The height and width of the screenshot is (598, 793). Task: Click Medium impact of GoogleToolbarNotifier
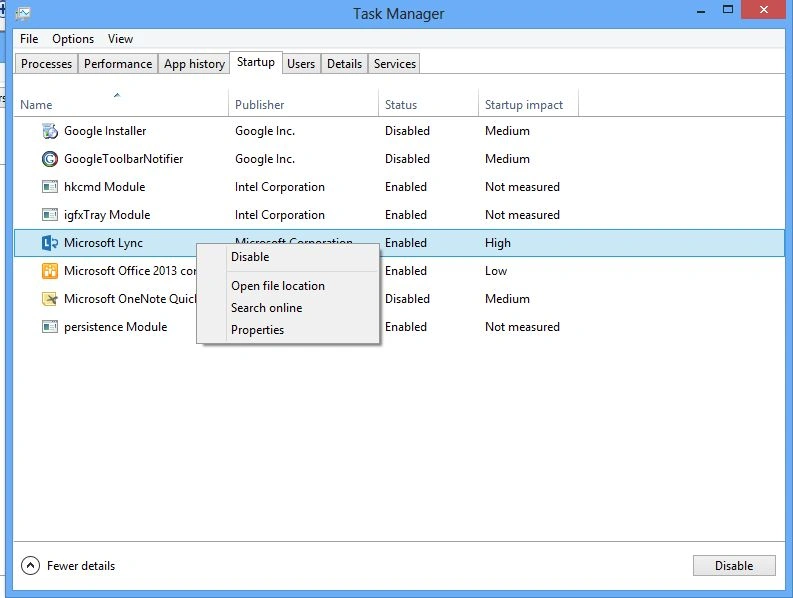[x=507, y=159]
